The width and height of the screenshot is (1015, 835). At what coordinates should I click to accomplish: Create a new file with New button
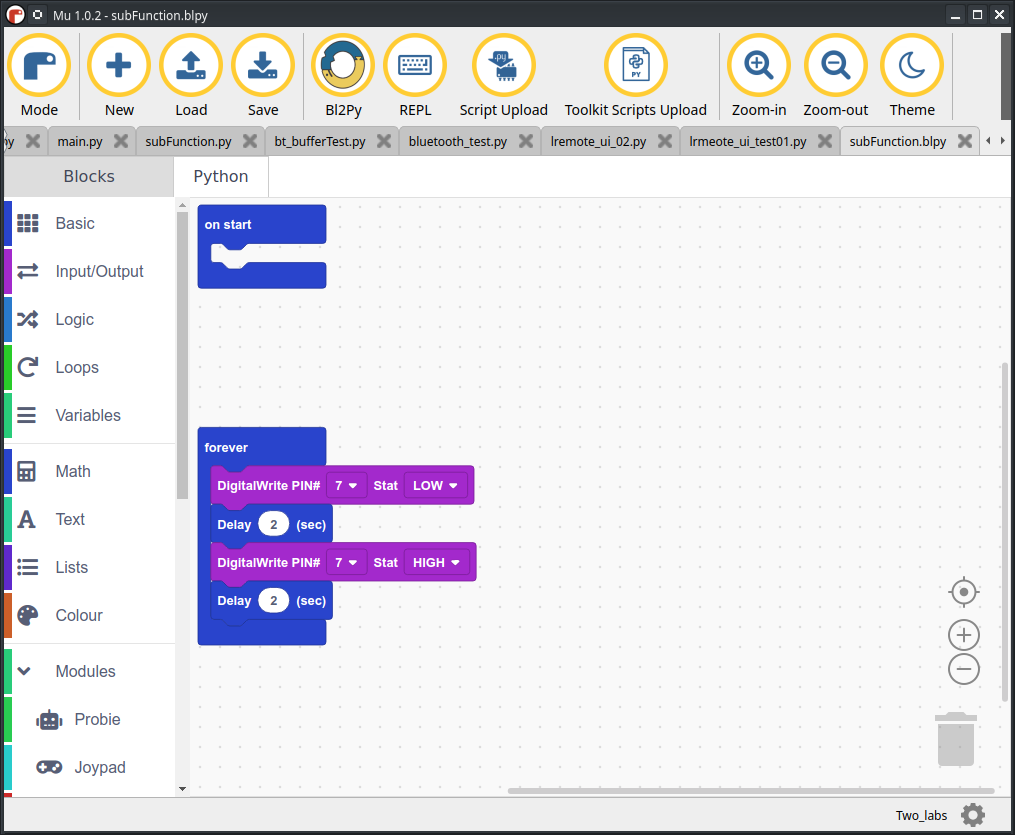click(x=119, y=65)
